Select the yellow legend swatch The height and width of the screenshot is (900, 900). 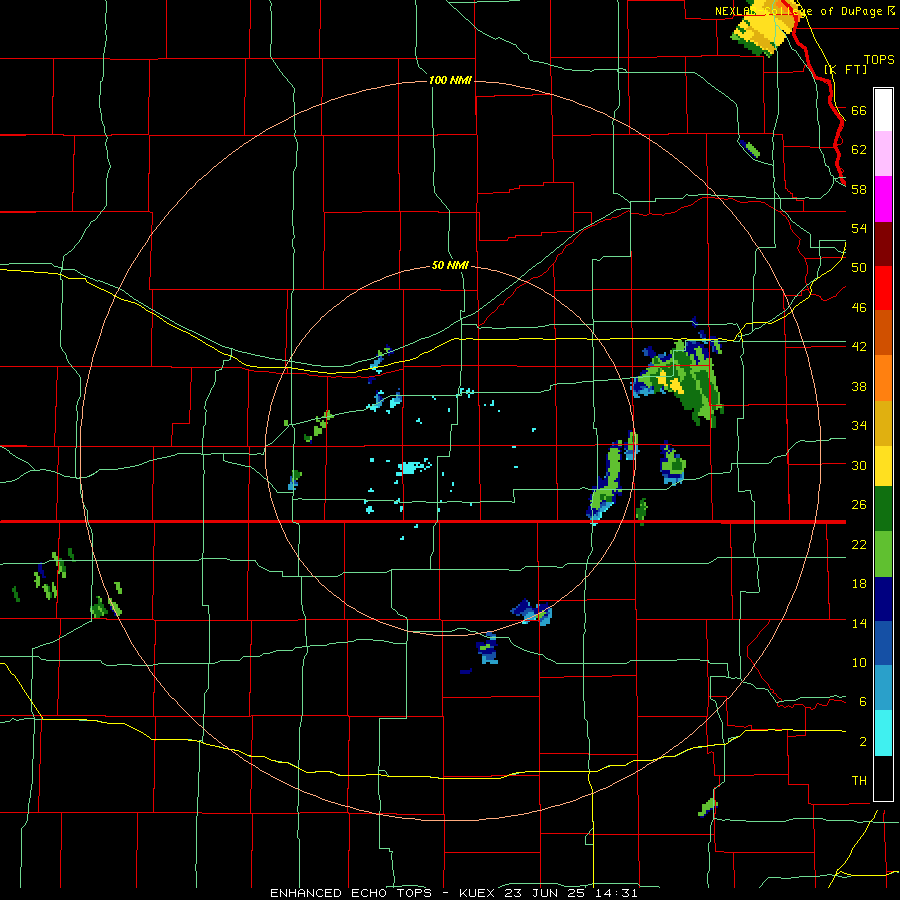[x=883, y=466]
